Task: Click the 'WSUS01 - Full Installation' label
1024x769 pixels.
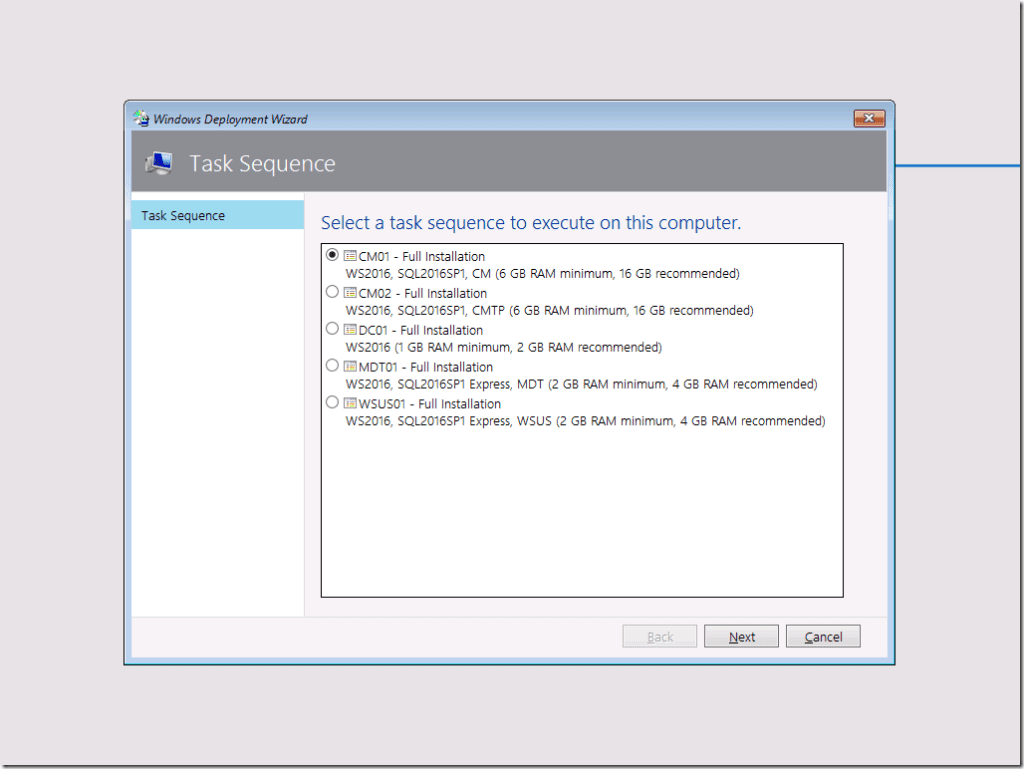Action: [430, 404]
